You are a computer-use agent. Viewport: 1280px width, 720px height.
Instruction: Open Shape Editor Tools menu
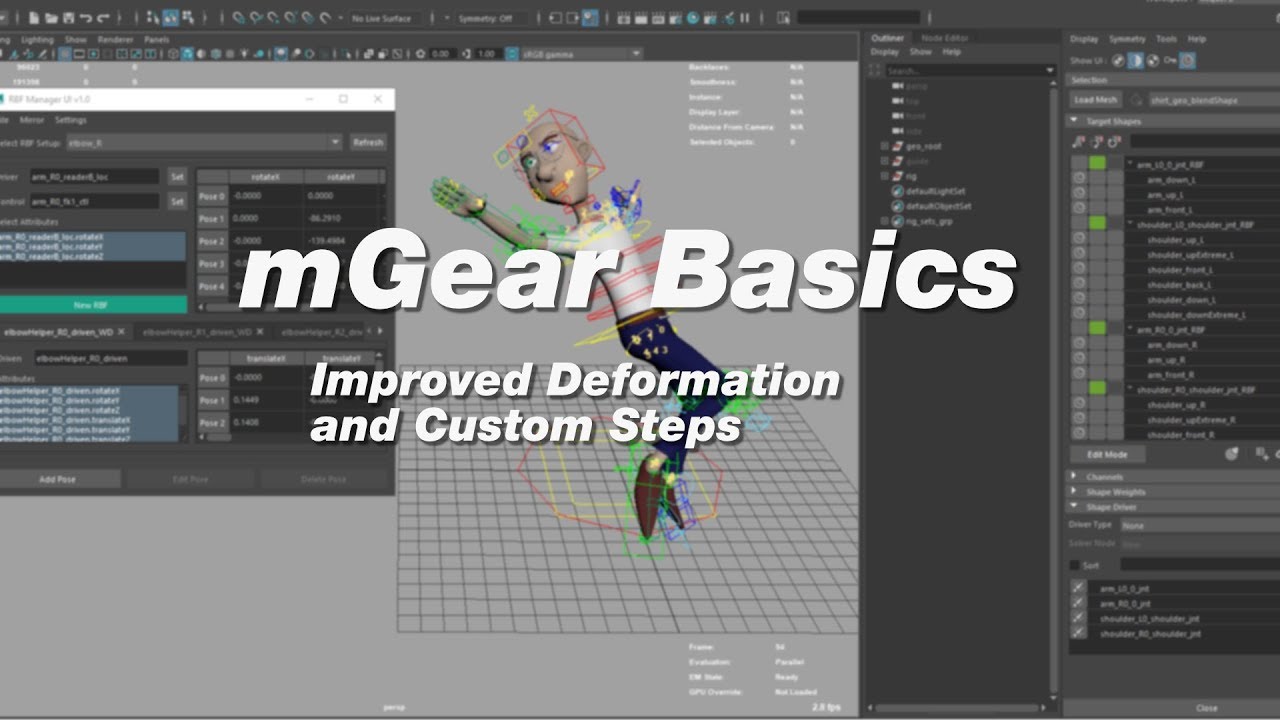(x=1166, y=39)
